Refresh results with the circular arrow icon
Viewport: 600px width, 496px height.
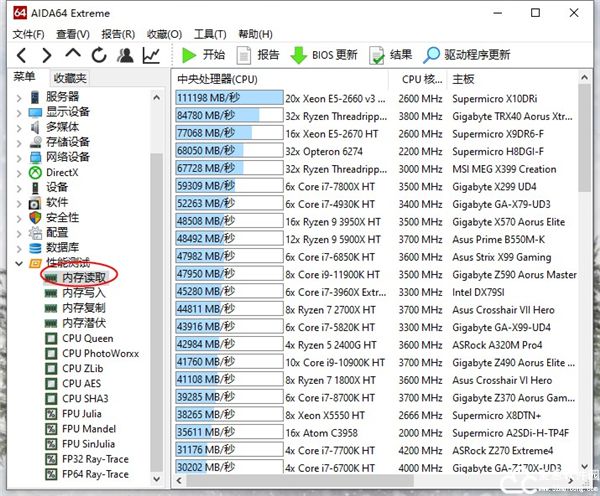click(99, 55)
